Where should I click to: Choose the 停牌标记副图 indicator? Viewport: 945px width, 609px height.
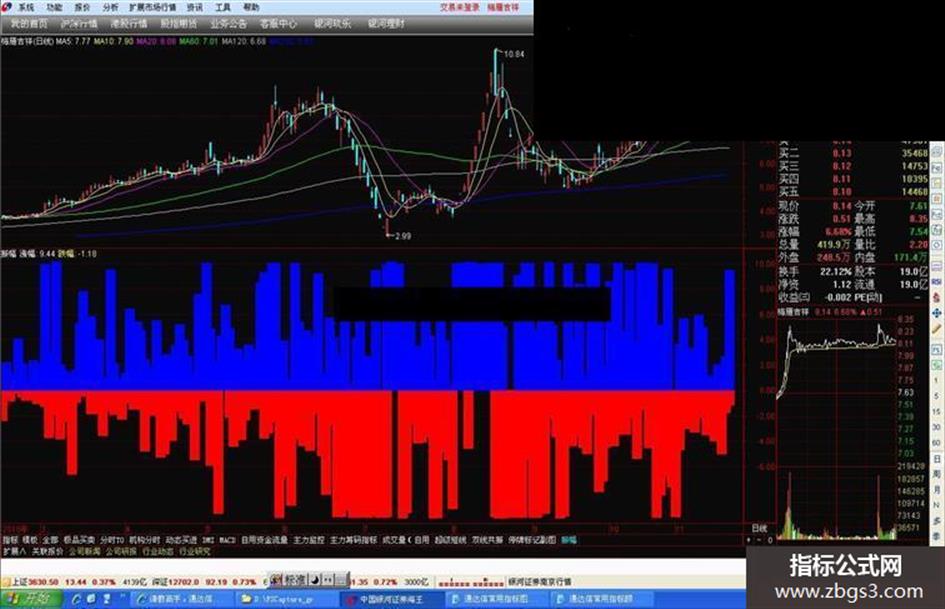click(532, 540)
